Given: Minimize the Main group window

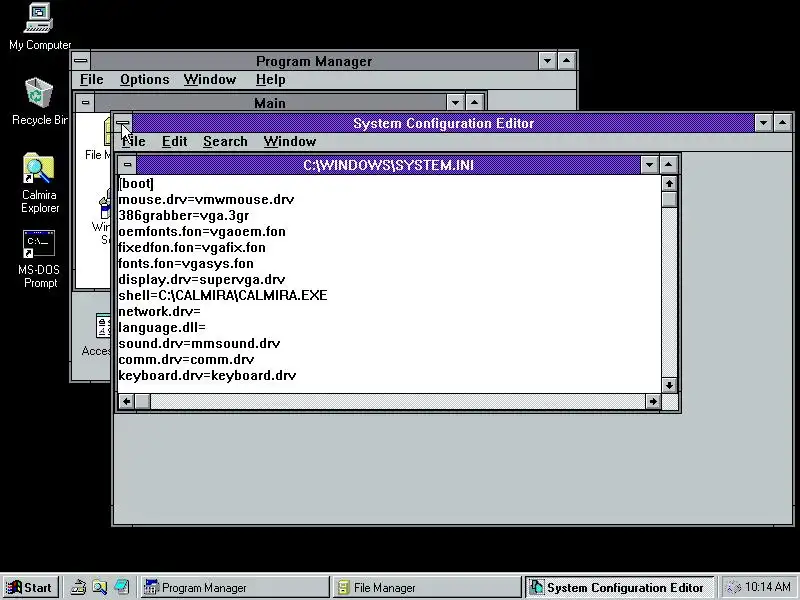Looking at the screenshot, I should tap(455, 103).
